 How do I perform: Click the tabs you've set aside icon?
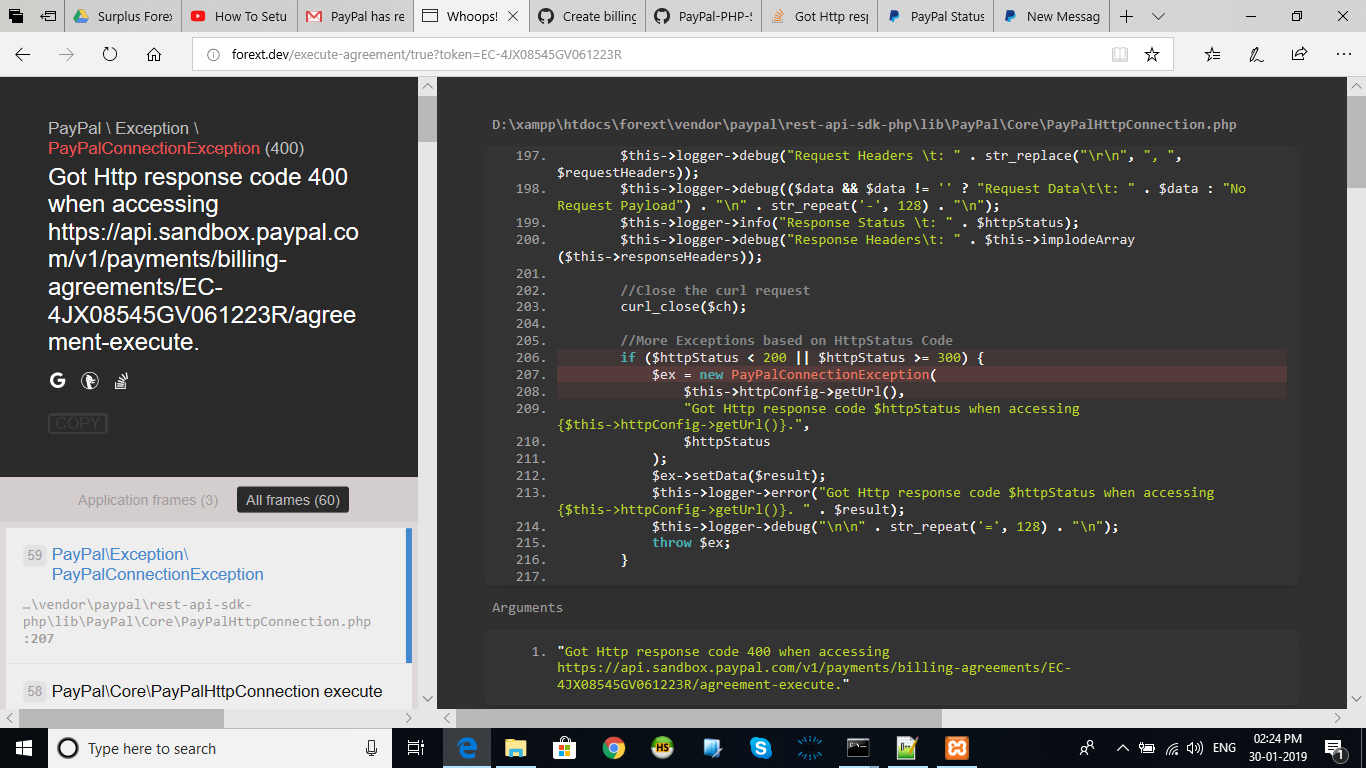pyautogui.click(x=16, y=16)
